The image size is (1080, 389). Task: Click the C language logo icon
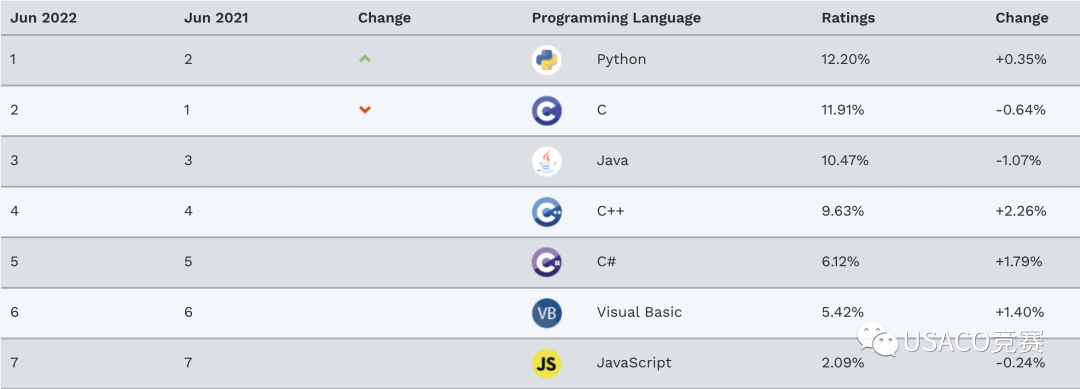point(546,110)
